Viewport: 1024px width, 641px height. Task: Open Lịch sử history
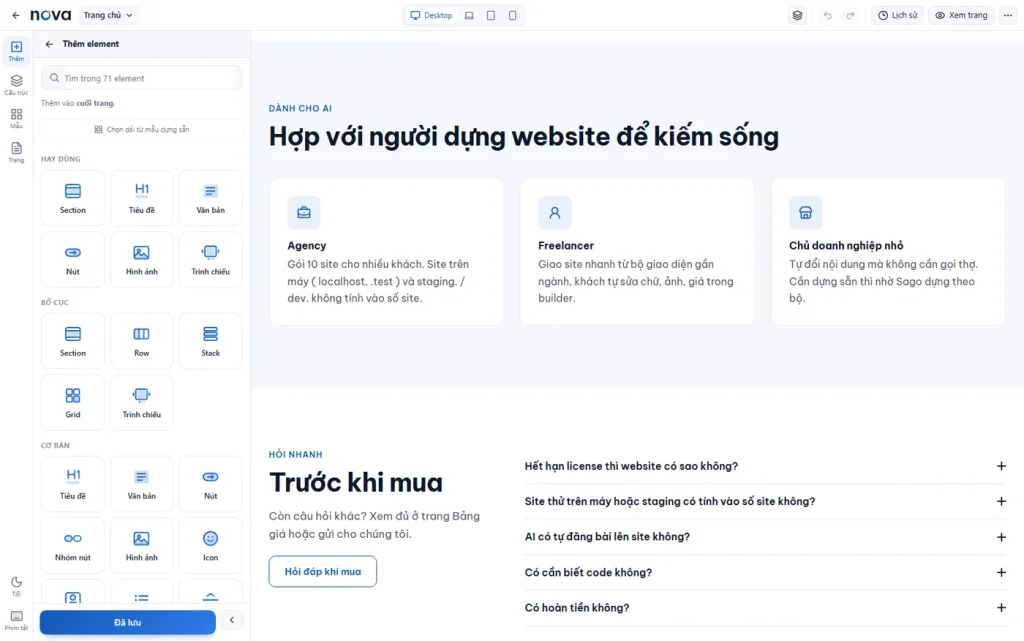[897, 15]
